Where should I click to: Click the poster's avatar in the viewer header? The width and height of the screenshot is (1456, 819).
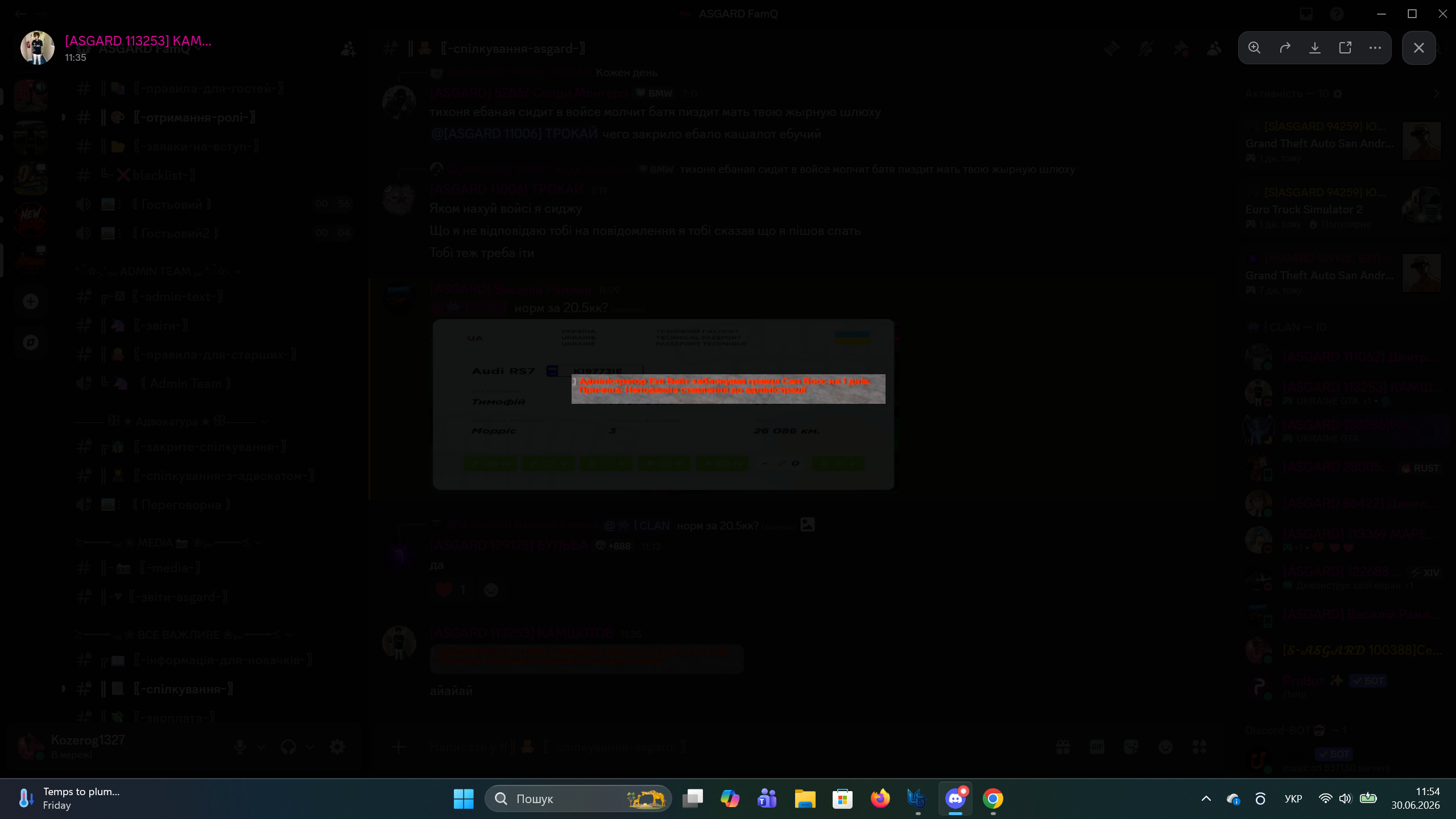pos(38,48)
